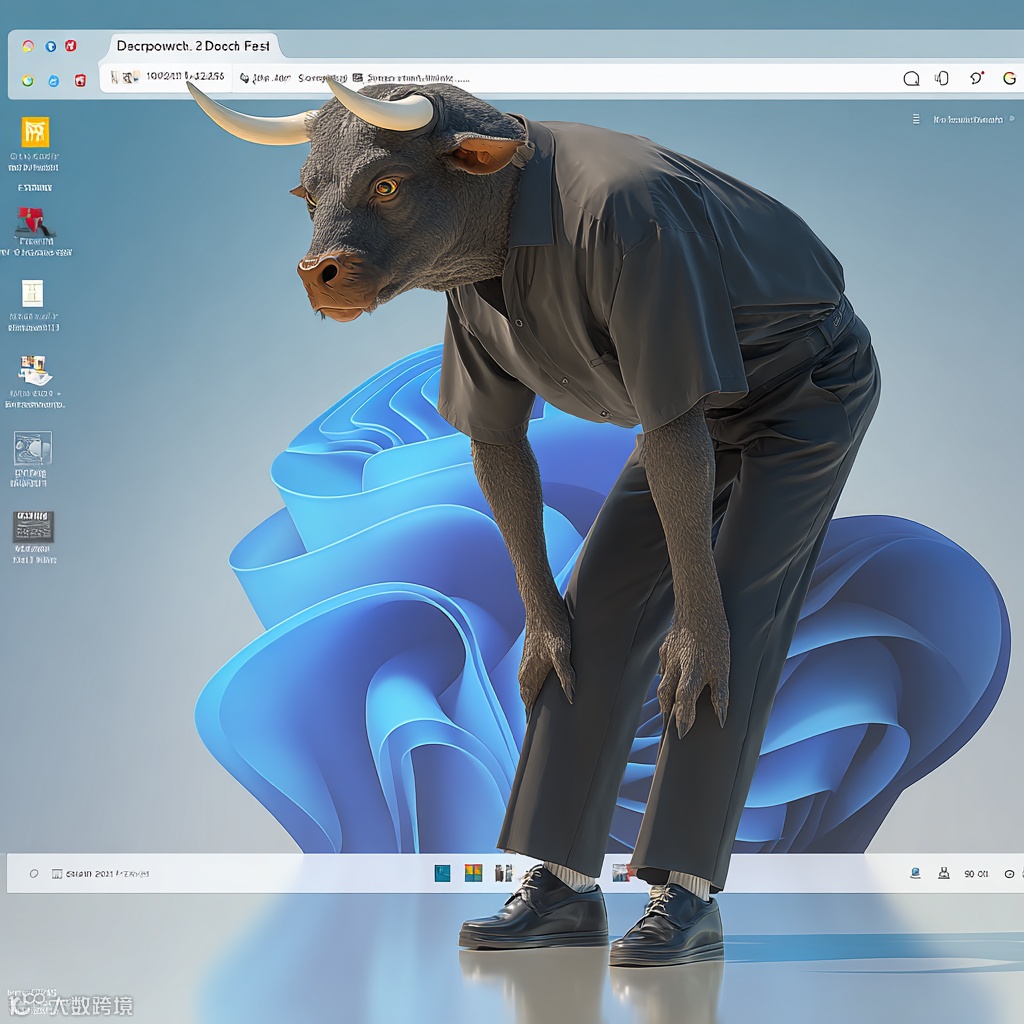This screenshot has width=1024, height=1024.
Task: Click the phone speaker icon in toolbar
Action: coord(942,78)
